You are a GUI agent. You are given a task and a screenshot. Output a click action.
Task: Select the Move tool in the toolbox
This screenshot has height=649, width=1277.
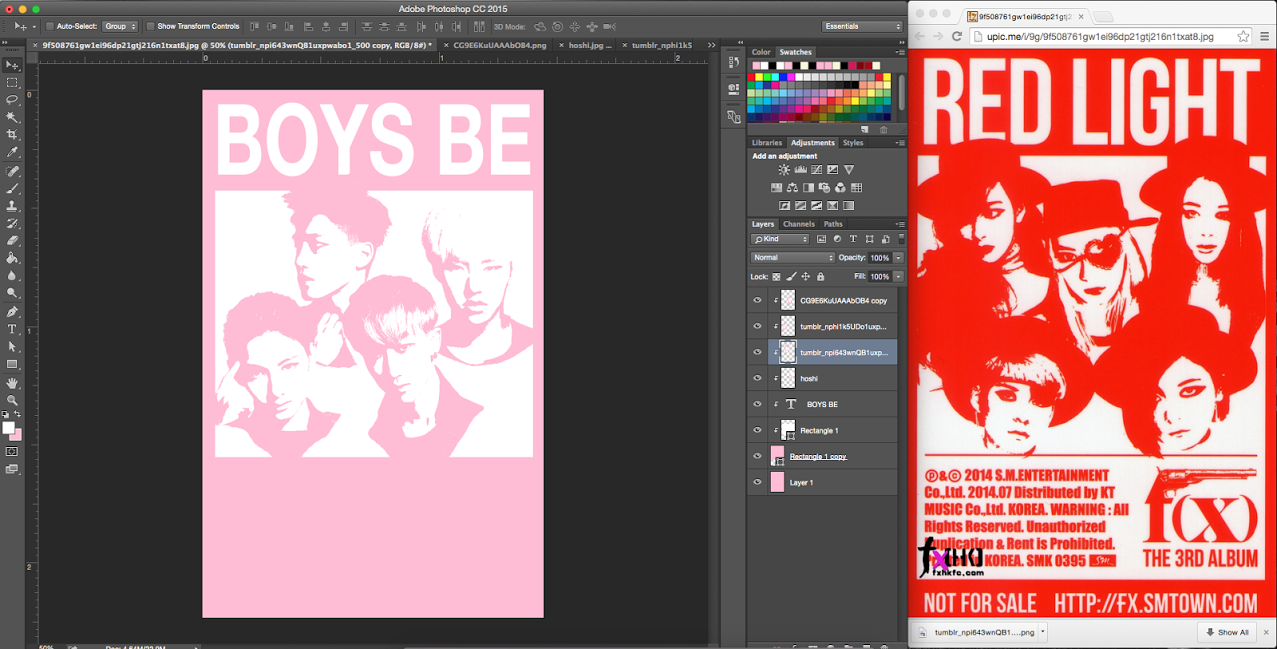pos(12,65)
